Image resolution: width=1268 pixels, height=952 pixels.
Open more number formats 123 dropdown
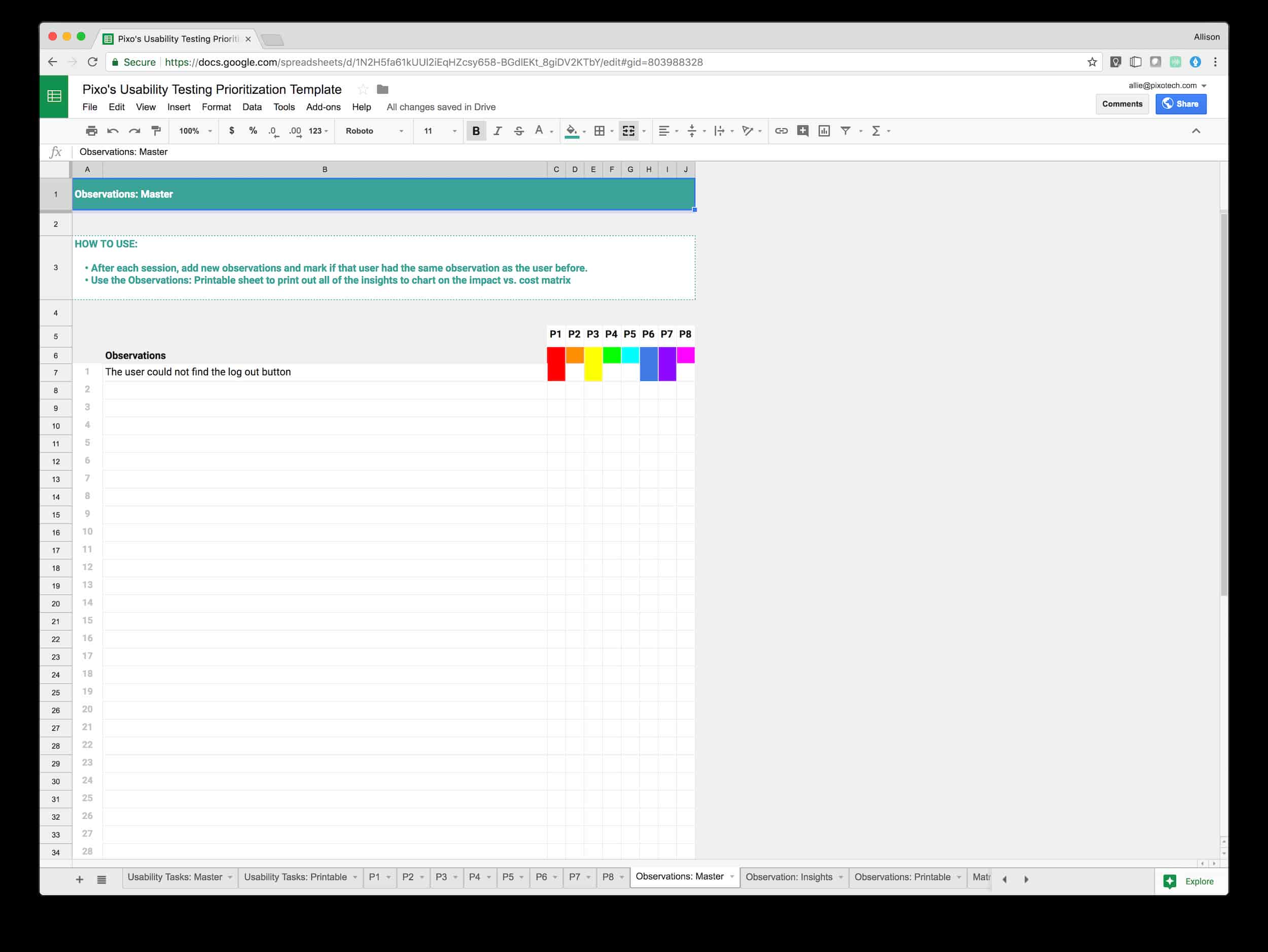click(x=318, y=131)
